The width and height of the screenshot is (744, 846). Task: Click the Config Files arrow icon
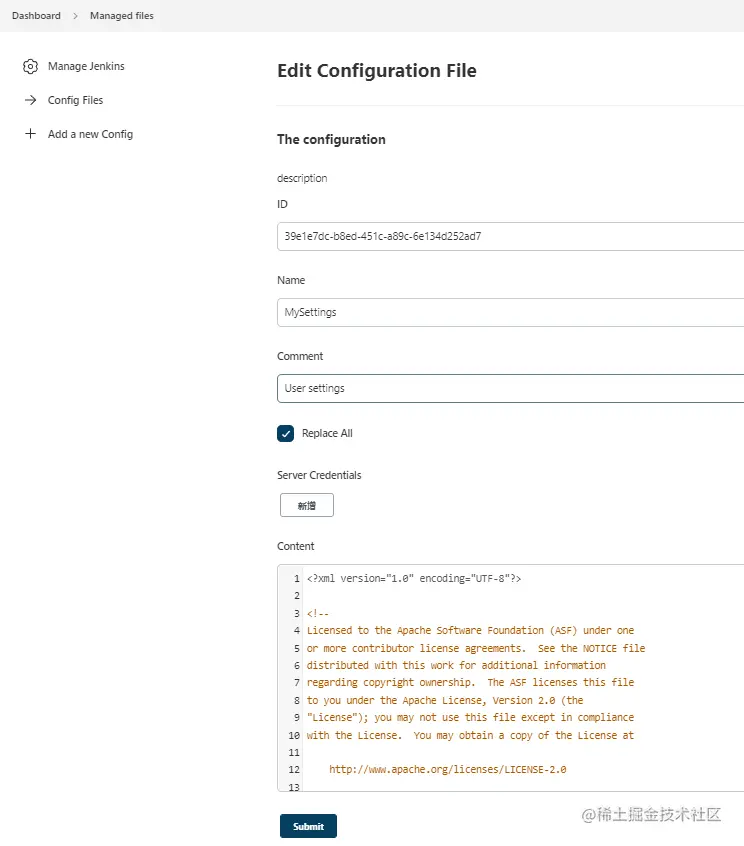tap(30, 100)
